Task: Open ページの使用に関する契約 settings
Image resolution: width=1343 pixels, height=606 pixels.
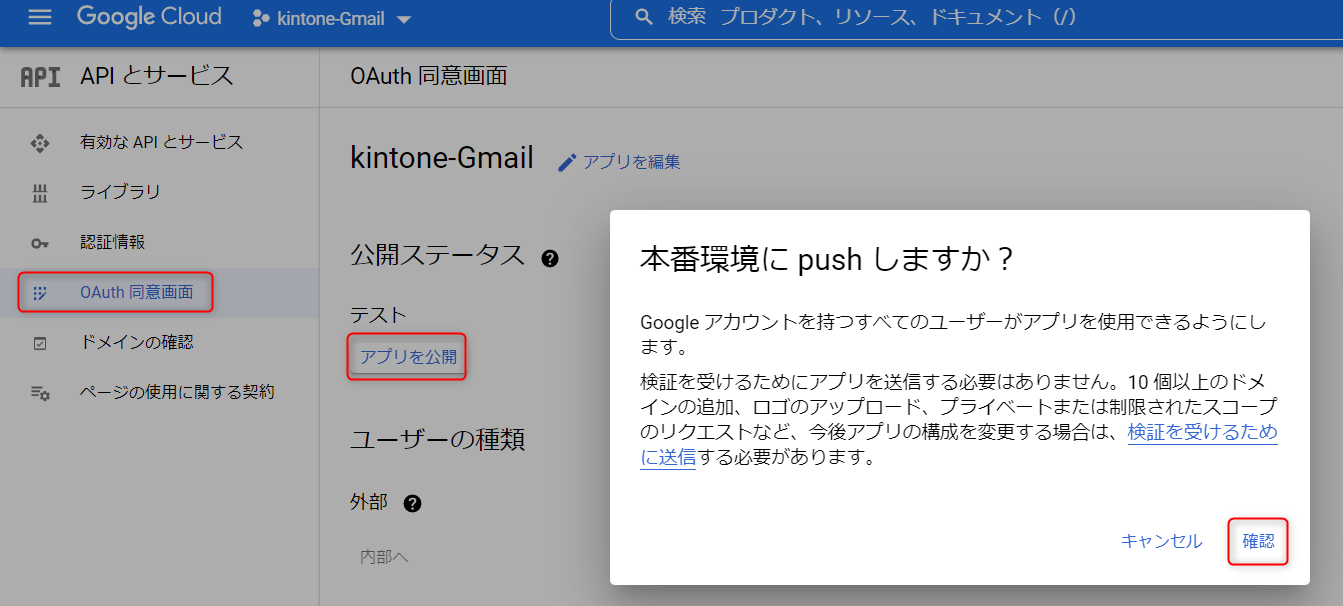Action: pos(176,392)
